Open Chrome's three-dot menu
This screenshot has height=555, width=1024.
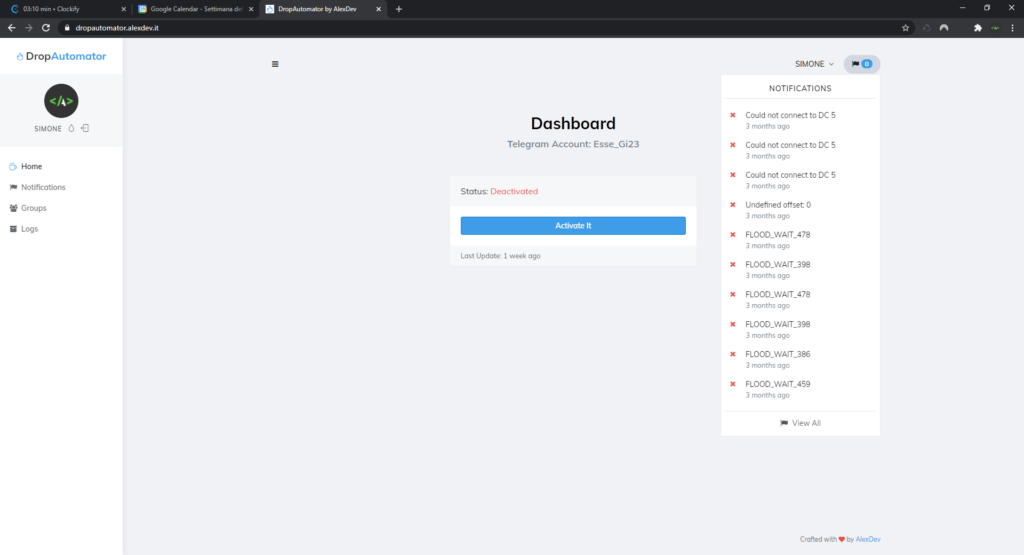click(x=1012, y=28)
